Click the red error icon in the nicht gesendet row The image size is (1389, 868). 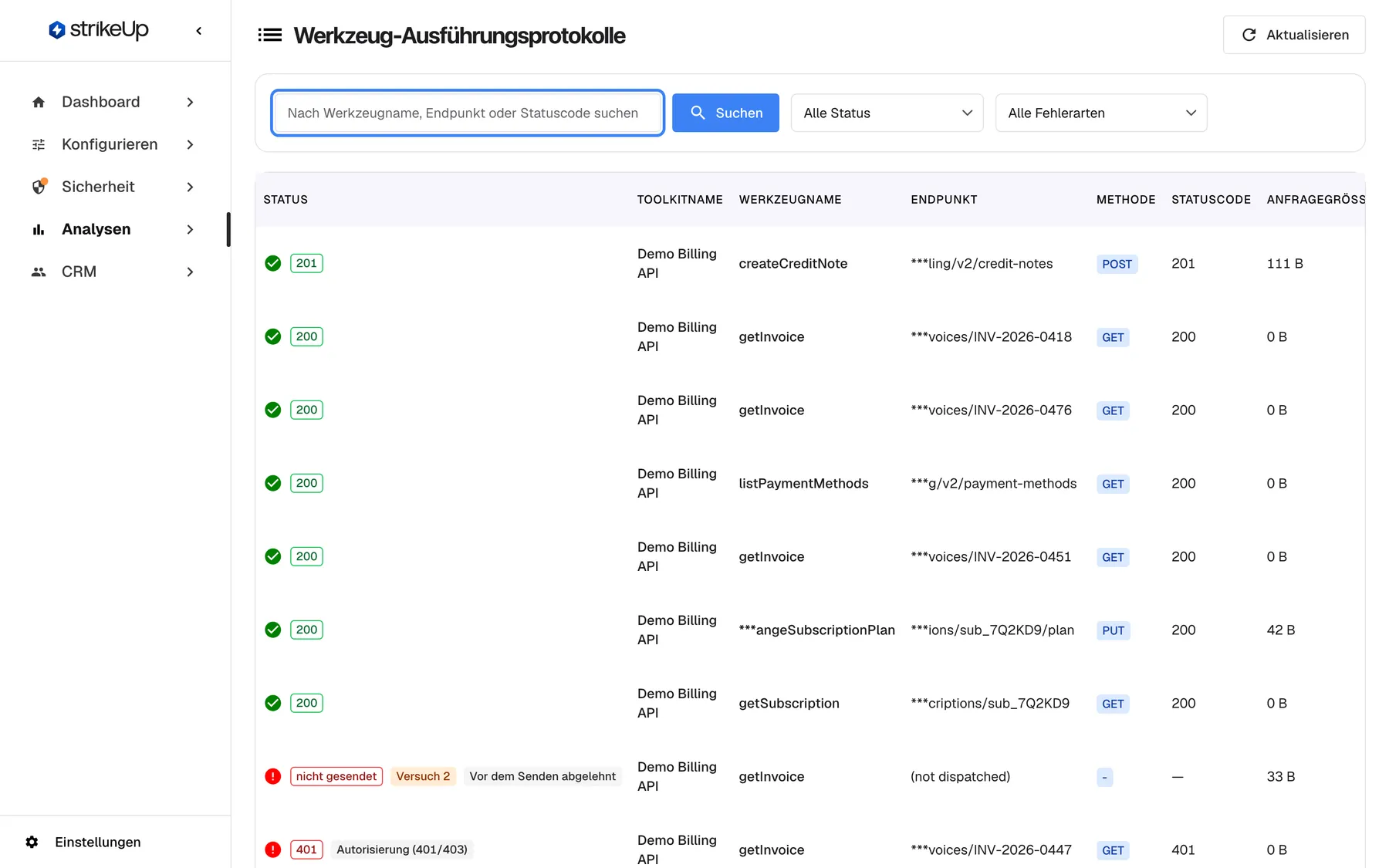pyautogui.click(x=273, y=776)
